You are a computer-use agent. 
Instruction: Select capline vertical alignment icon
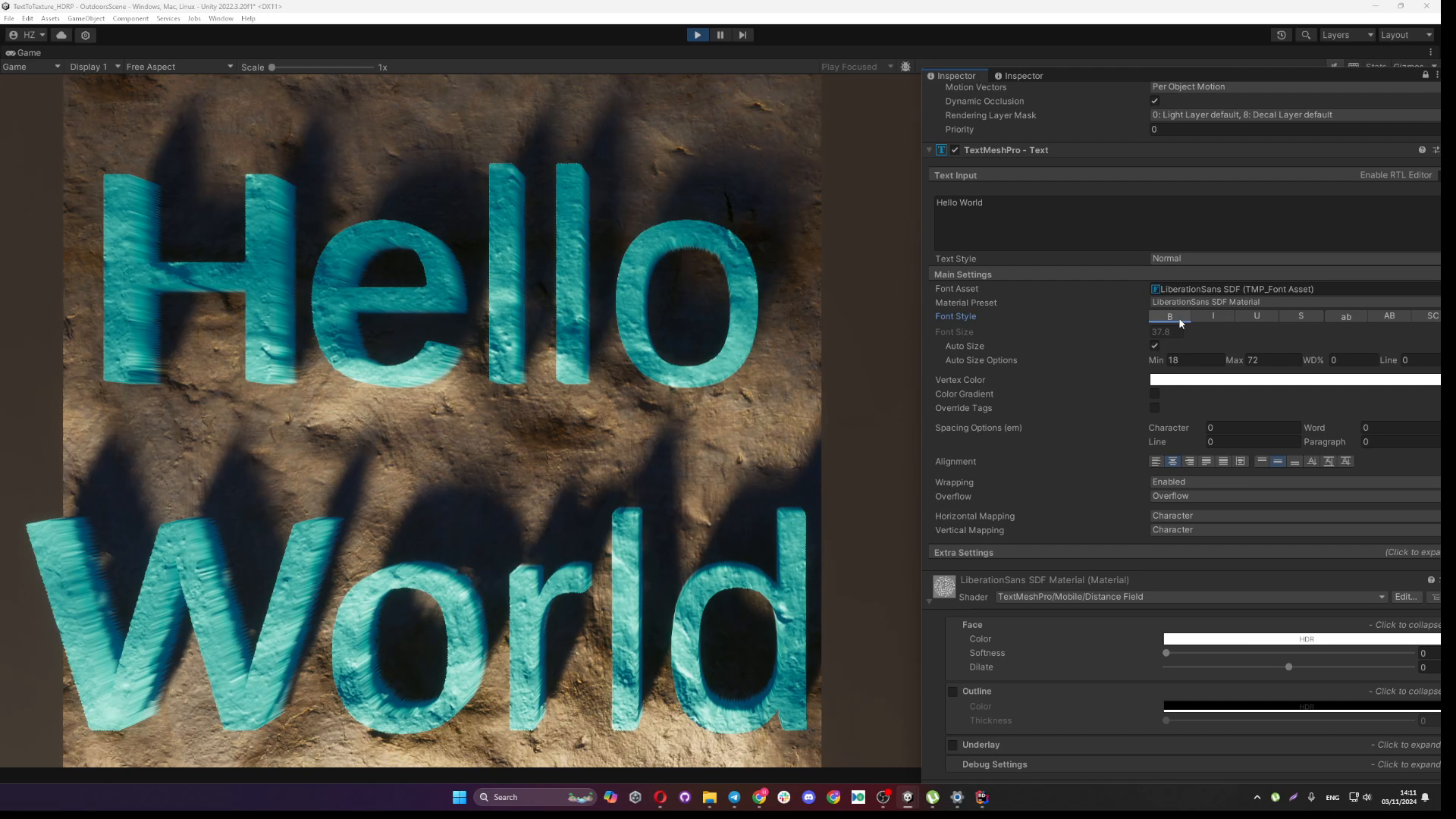pyautogui.click(x=1345, y=461)
